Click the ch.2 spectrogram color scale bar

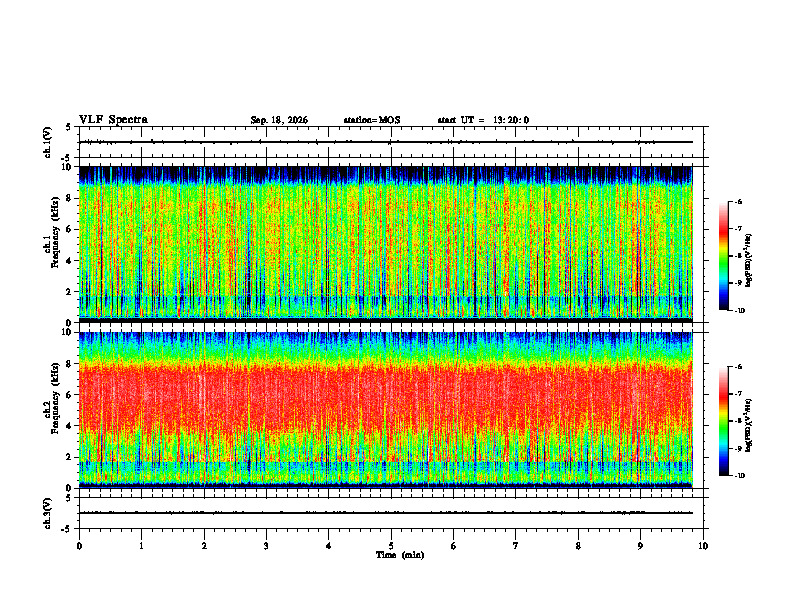pyautogui.click(x=723, y=421)
